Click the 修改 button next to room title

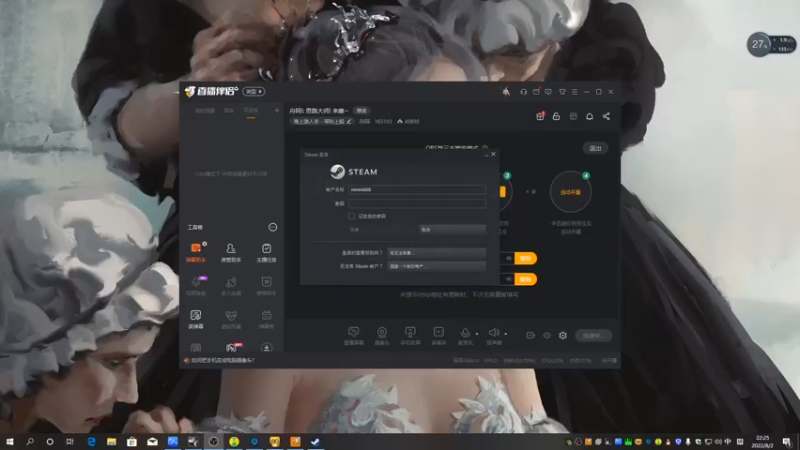tap(361, 111)
